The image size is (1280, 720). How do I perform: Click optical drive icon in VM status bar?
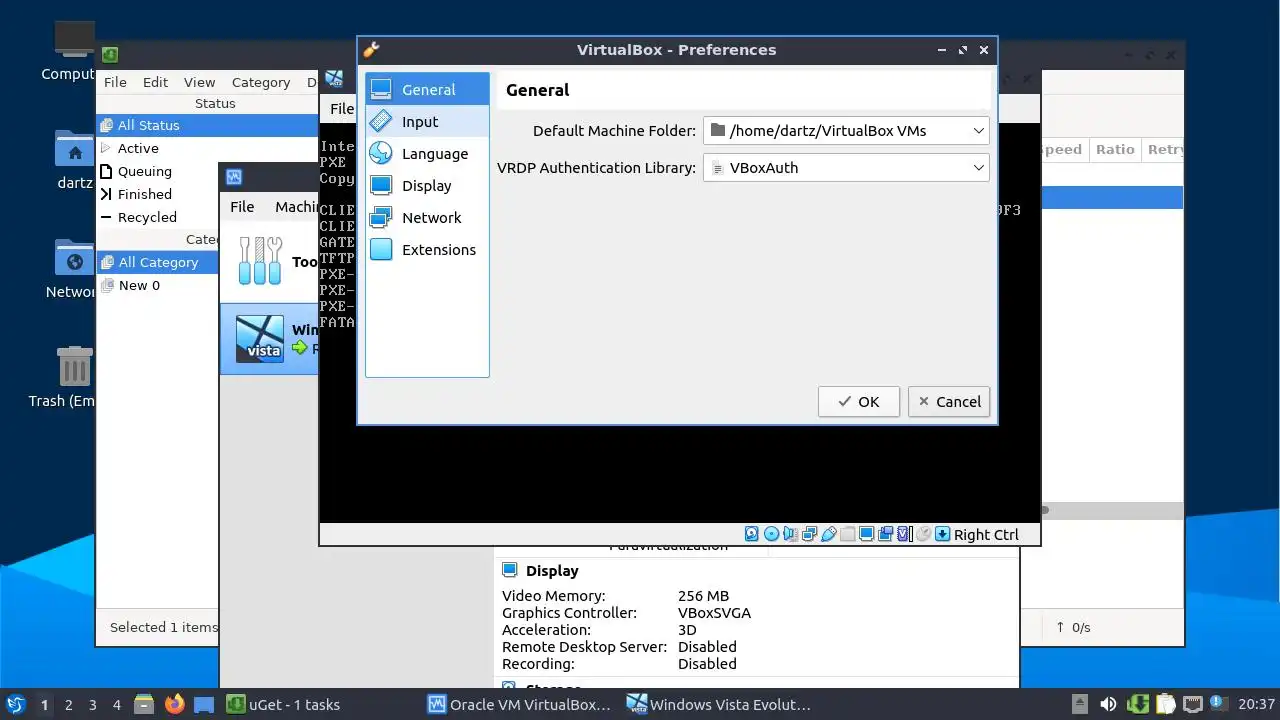(771, 534)
